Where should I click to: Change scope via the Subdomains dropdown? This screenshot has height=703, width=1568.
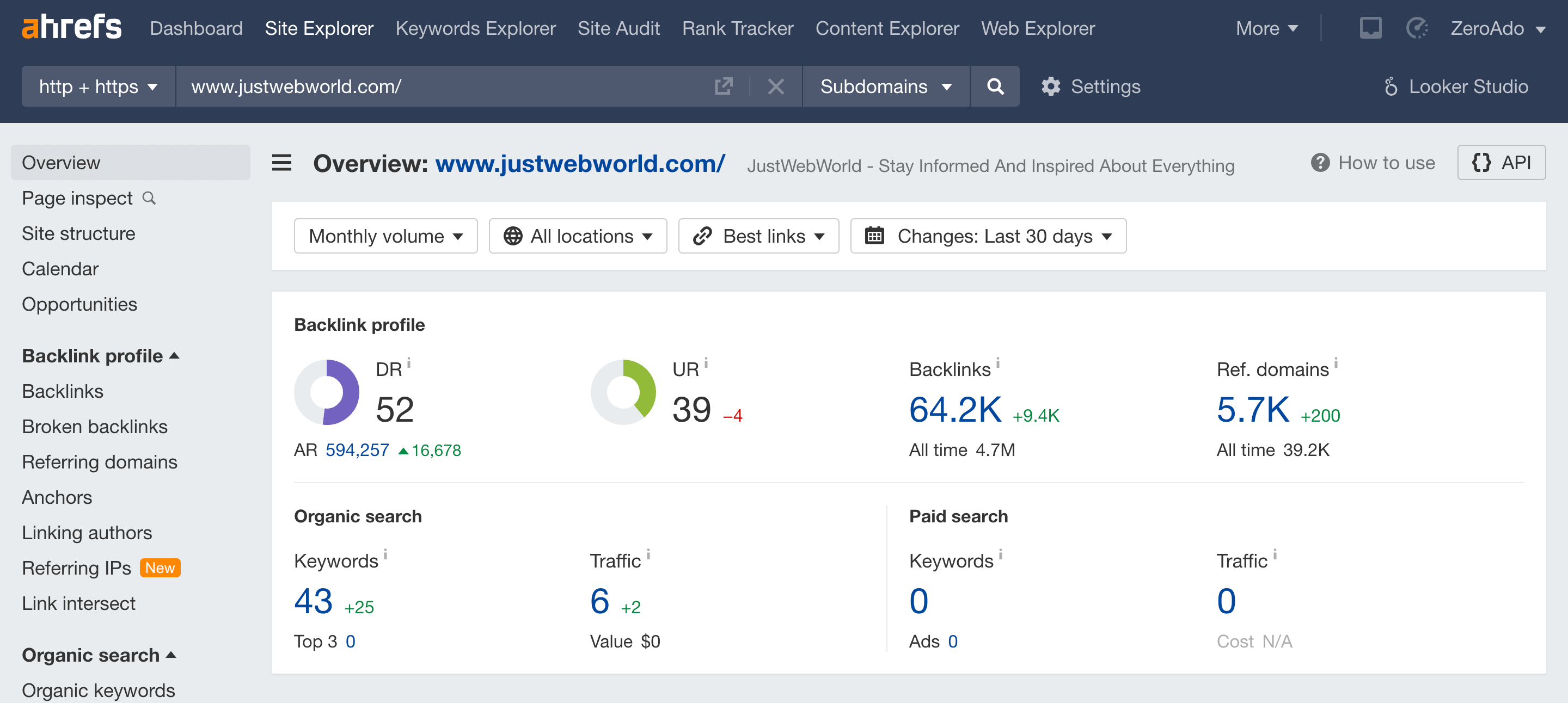pos(884,87)
